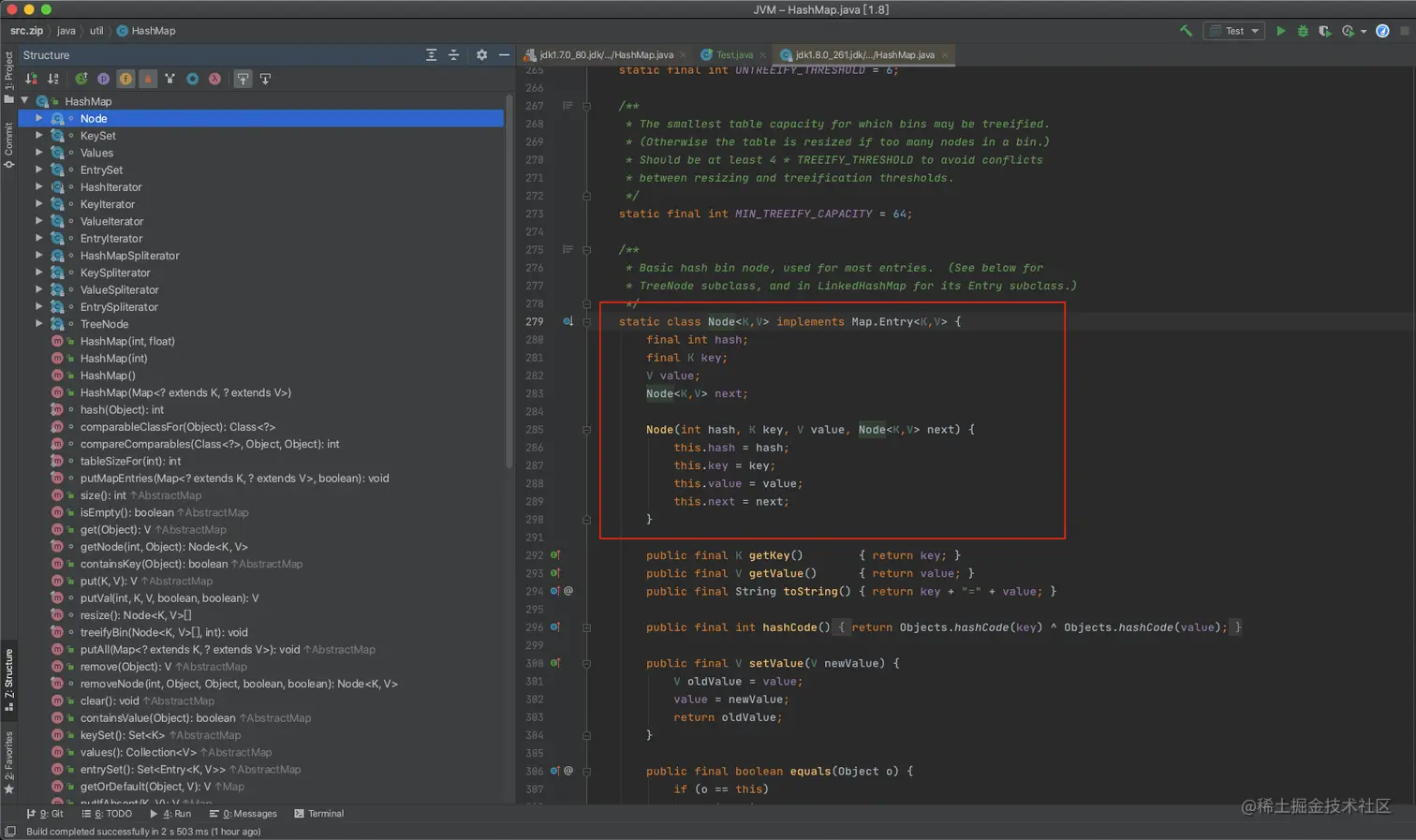Expand the Node class in Structure
The image size is (1416, 840).
tap(39, 118)
